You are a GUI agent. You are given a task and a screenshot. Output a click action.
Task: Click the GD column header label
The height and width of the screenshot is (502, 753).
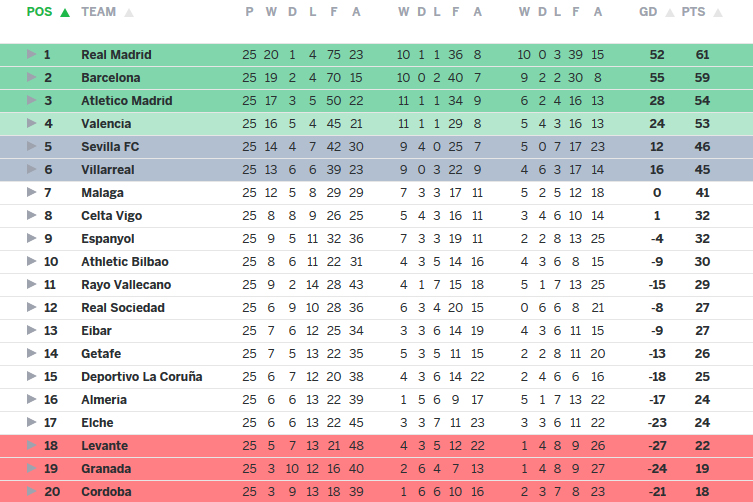(648, 12)
